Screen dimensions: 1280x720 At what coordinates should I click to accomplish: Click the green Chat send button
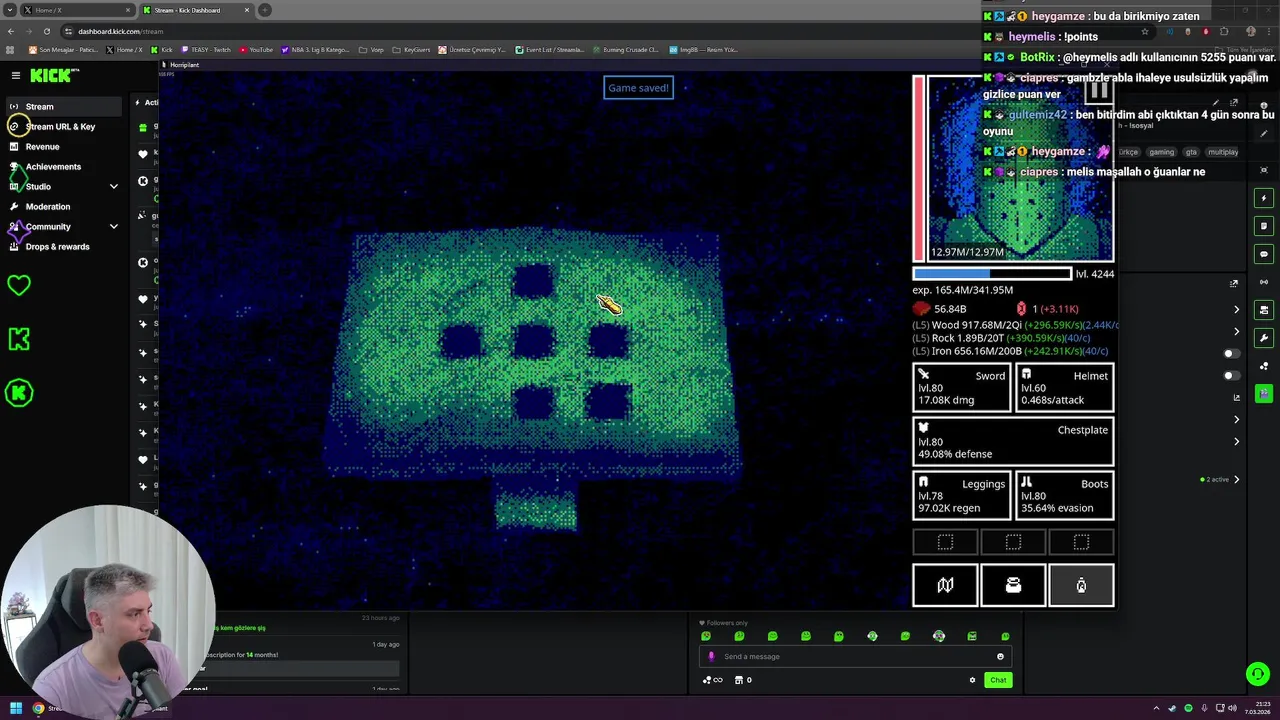click(998, 680)
